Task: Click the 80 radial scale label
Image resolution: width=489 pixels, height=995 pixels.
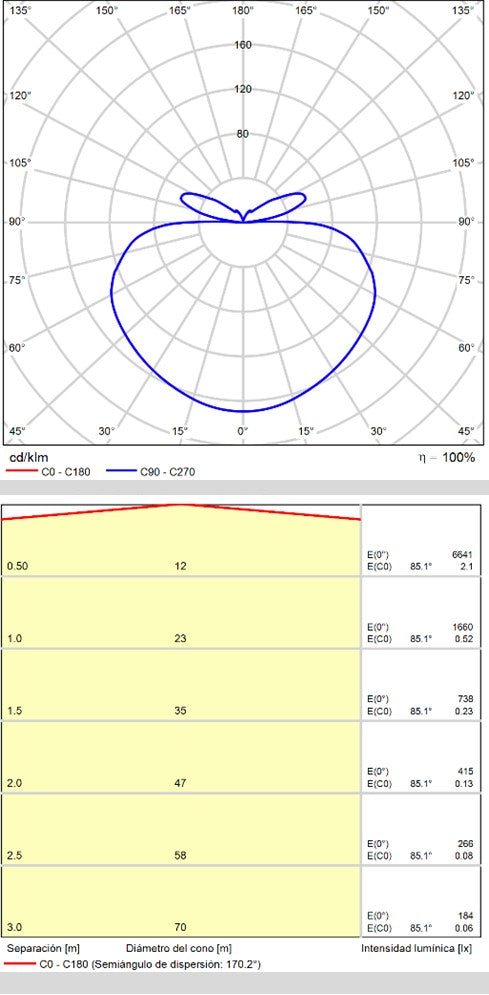Action: click(x=244, y=134)
